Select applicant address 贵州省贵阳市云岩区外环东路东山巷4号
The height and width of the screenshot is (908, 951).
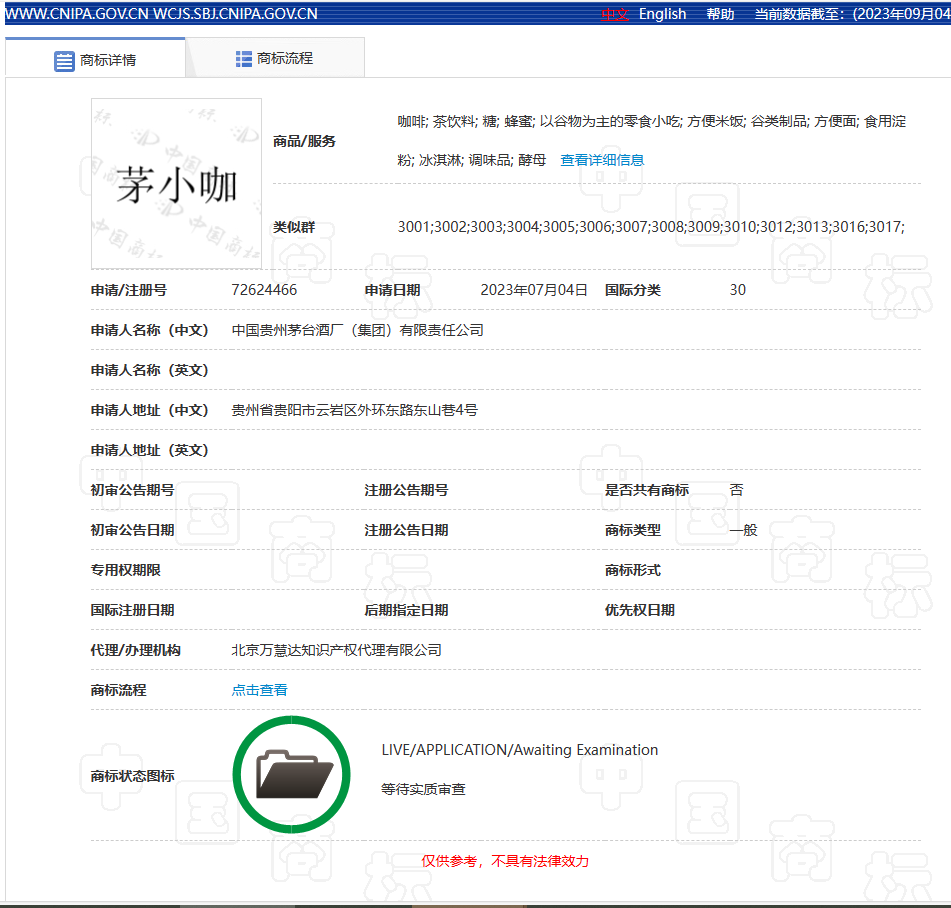tap(354, 410)
